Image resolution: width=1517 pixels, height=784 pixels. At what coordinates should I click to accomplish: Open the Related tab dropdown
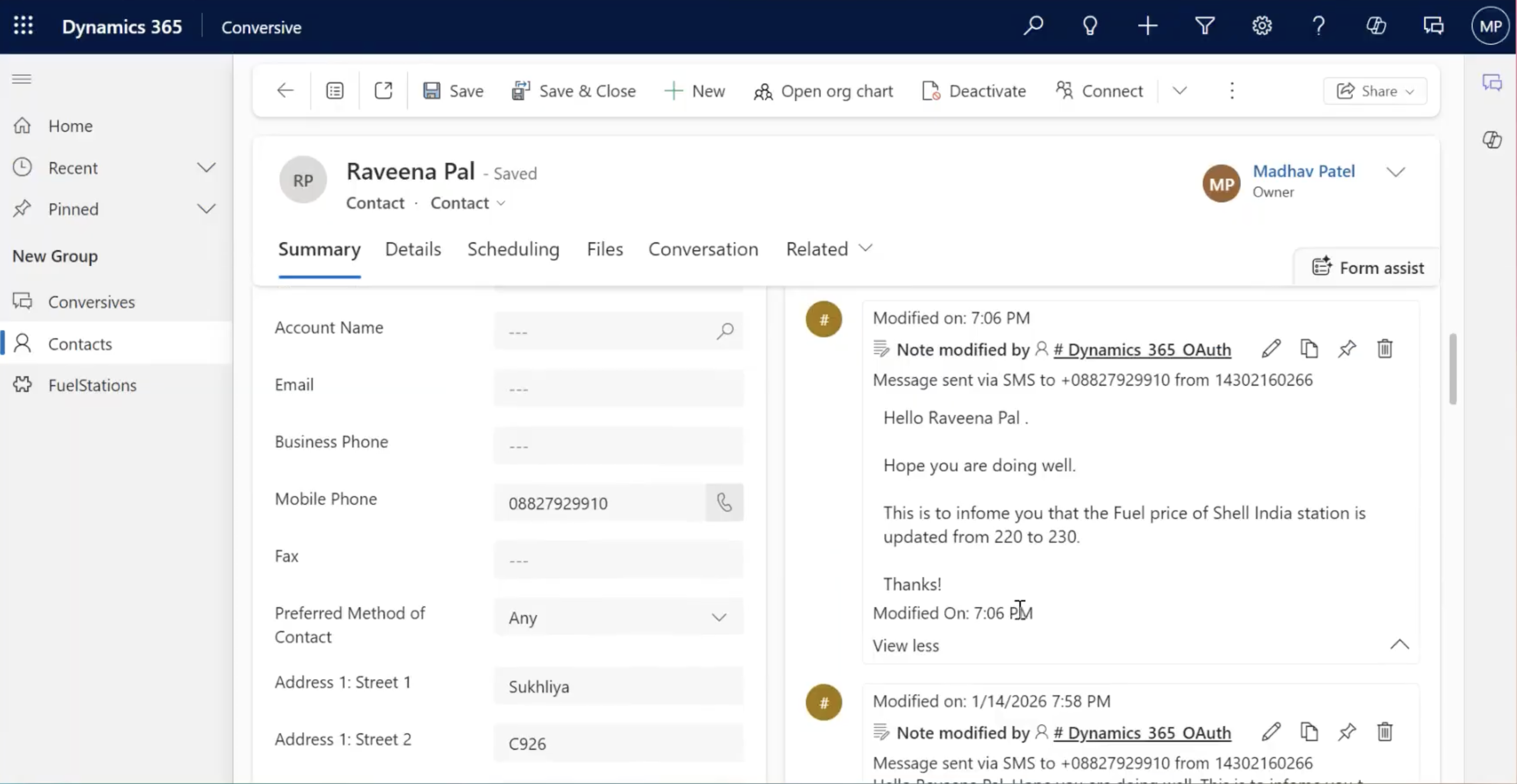pyautogui.click(x=828, y=249)
